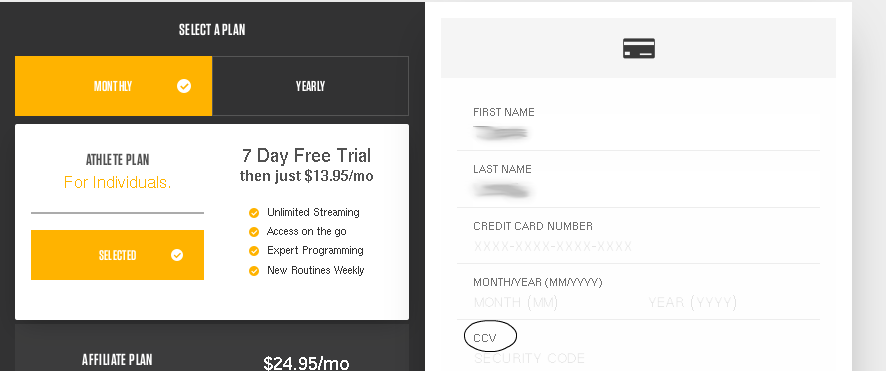Click the Month (MM) expiry field
Image resolution: width=886 pixels, height=371 pixels.
point(554,303)
